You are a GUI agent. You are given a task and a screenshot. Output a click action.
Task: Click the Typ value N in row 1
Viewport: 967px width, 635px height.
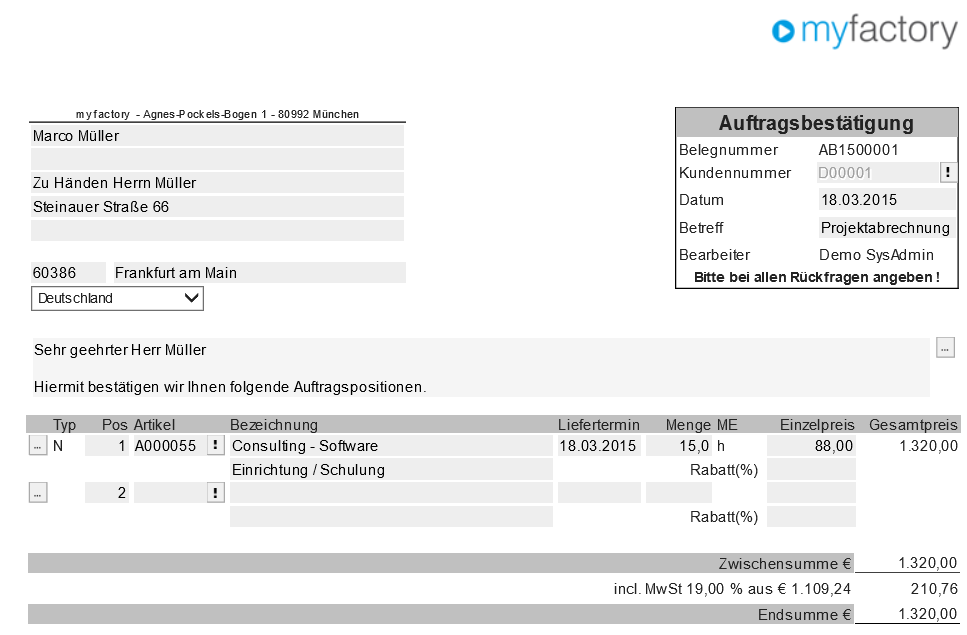pyautogui.click(x=58, y=446)
